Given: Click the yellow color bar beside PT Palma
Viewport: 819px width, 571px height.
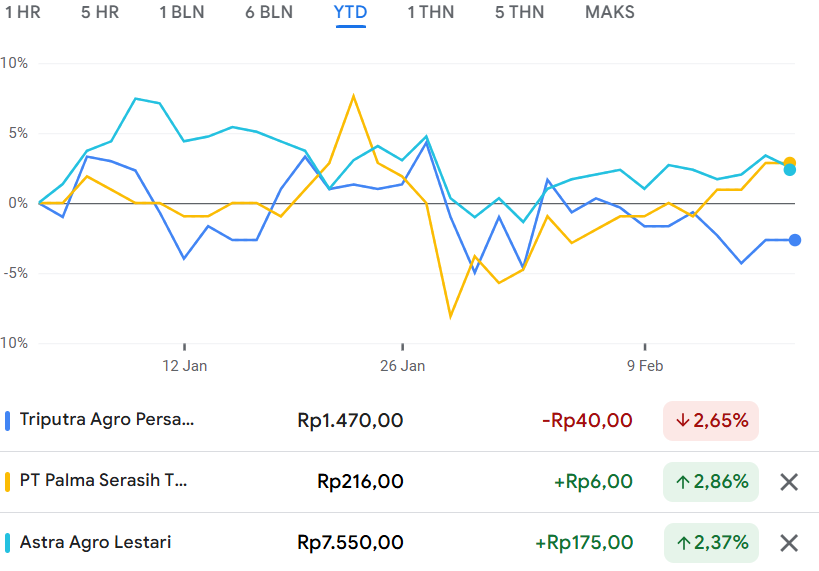Looking at the screenshot, I should [8, 482].
